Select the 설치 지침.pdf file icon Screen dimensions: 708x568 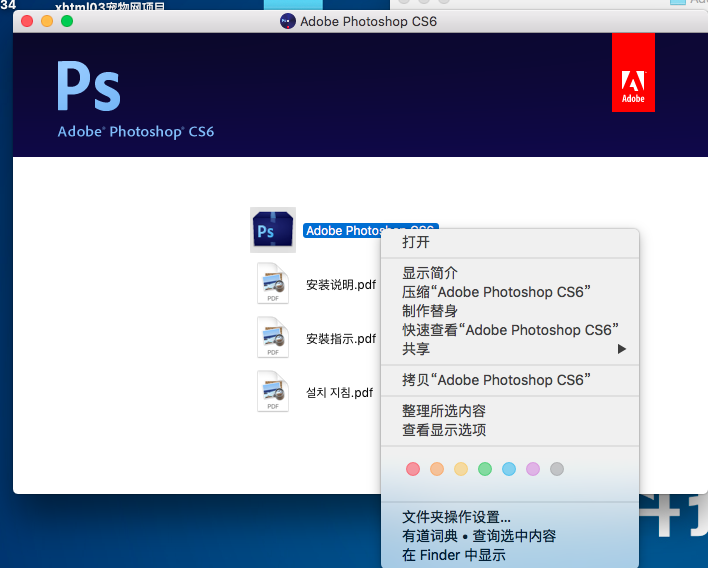pyautogui.click(x=273, y=391)
